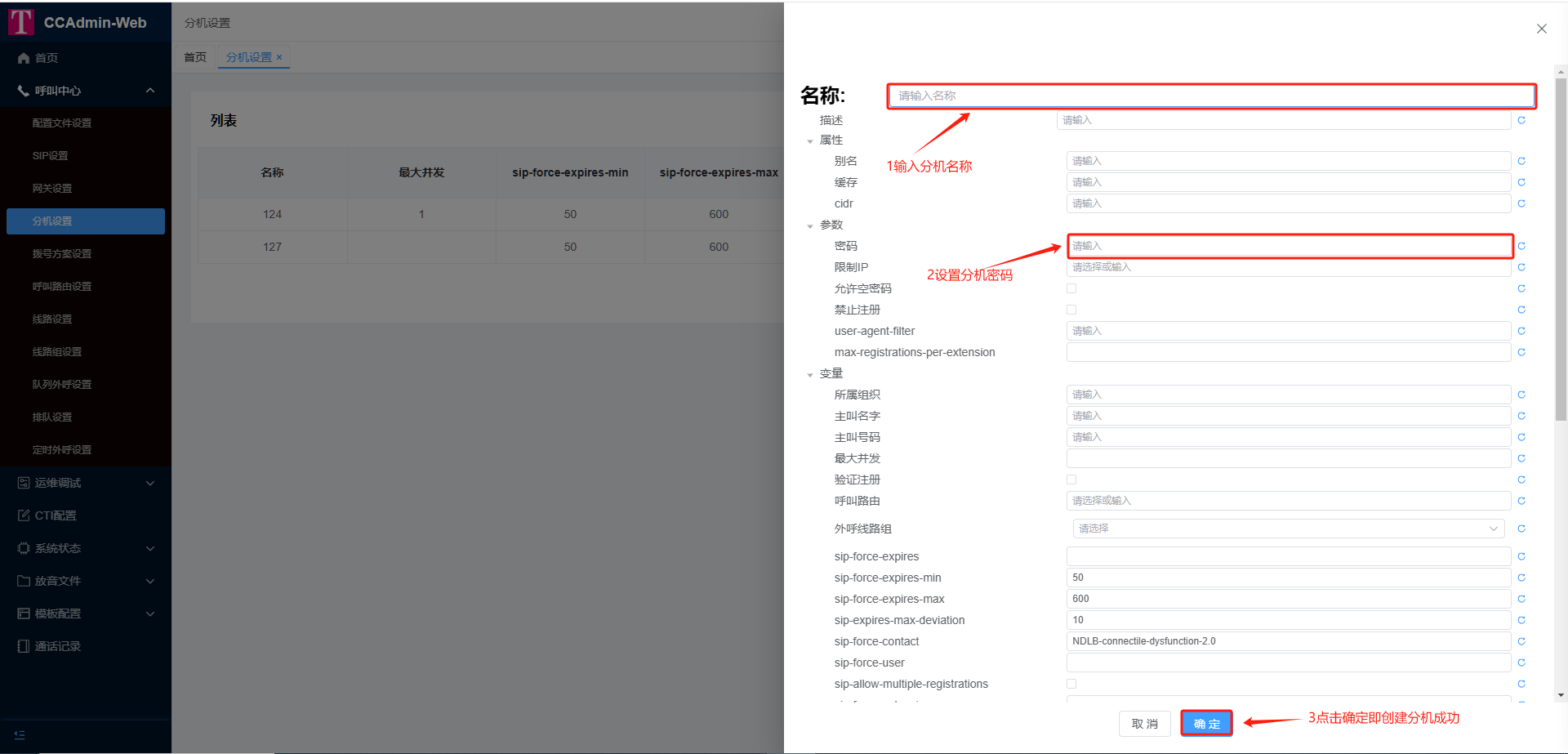This screenshot has height=754, width=1568.
Task: Check the 验证注册 checkbox
Action: click(1071, 480)
